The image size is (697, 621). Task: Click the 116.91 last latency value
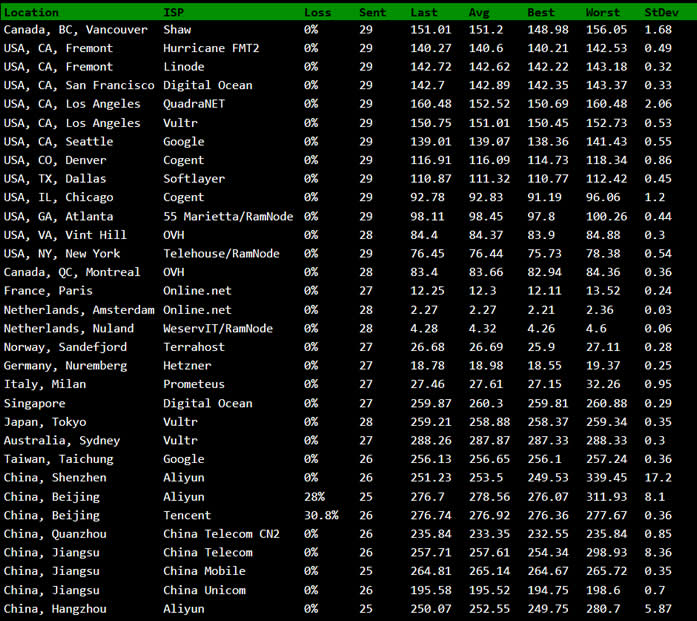pos(431,160)
